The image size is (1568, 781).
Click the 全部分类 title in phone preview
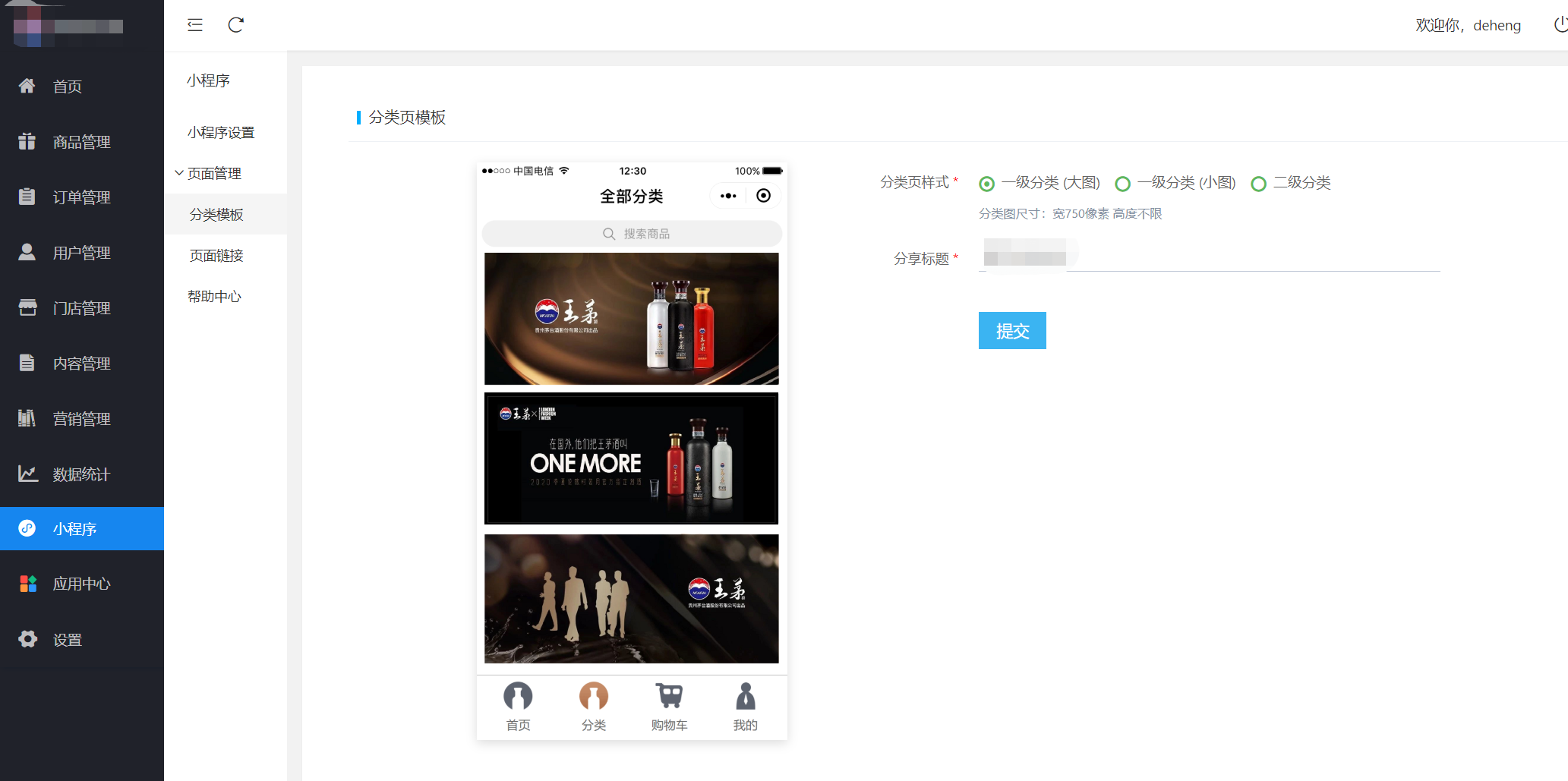click(x=632, y=196)
